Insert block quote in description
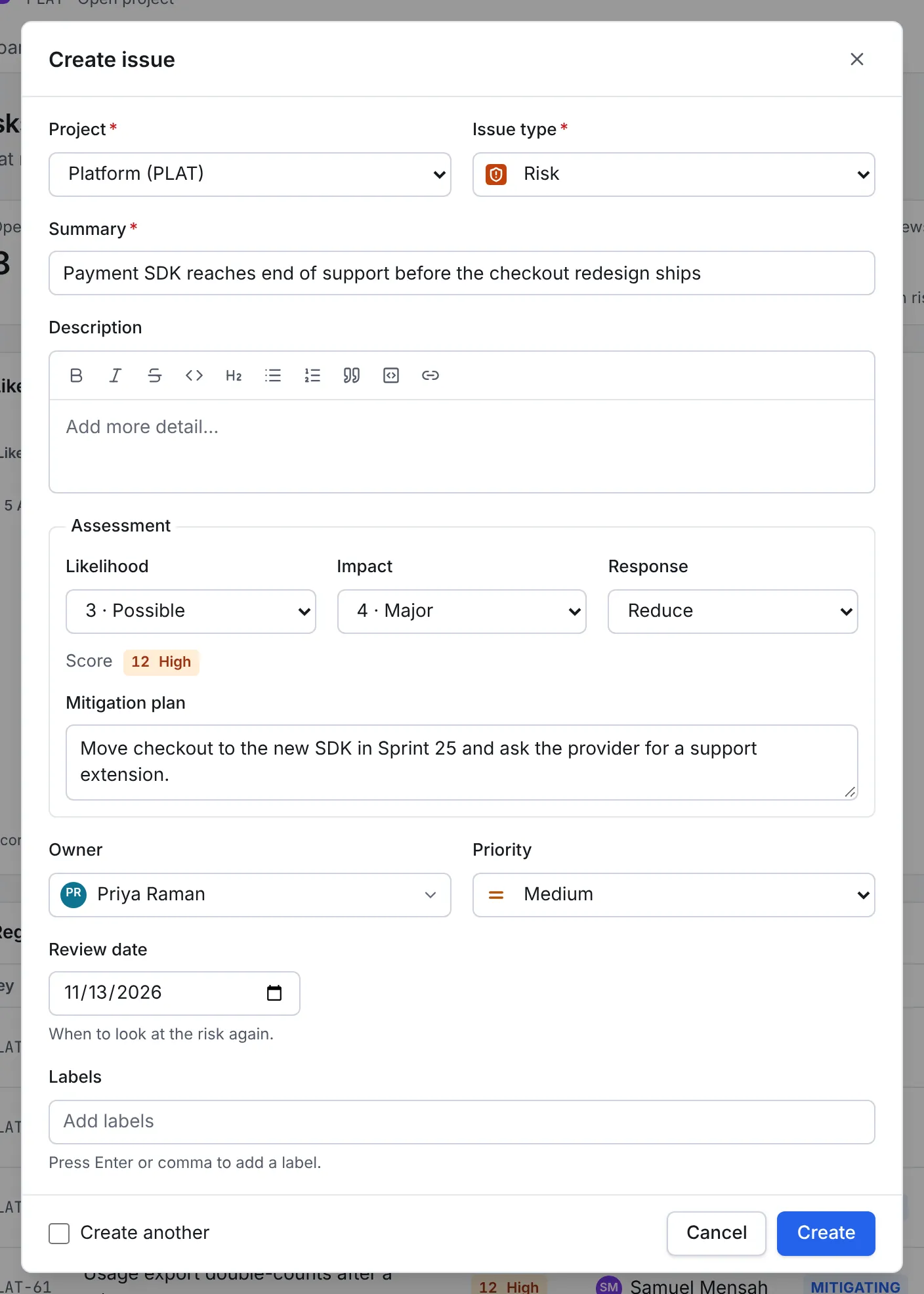 [x=352, y=375]
